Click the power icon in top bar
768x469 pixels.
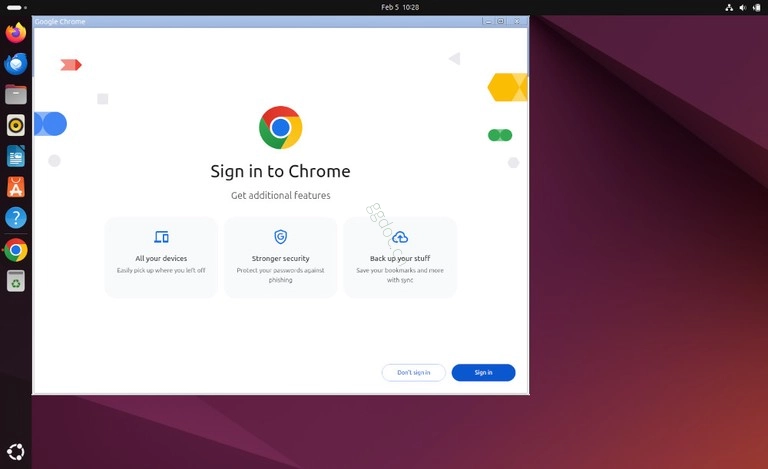coord(757,7)
